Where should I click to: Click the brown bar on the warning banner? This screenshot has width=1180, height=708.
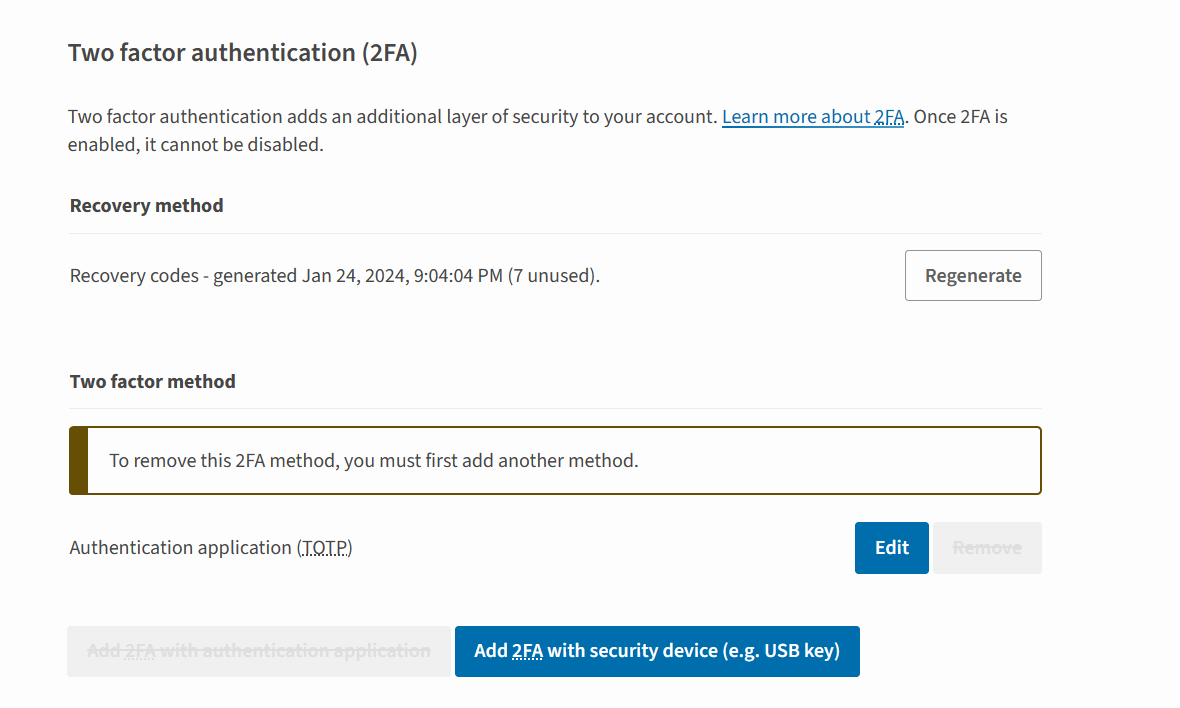pos(79,461)
